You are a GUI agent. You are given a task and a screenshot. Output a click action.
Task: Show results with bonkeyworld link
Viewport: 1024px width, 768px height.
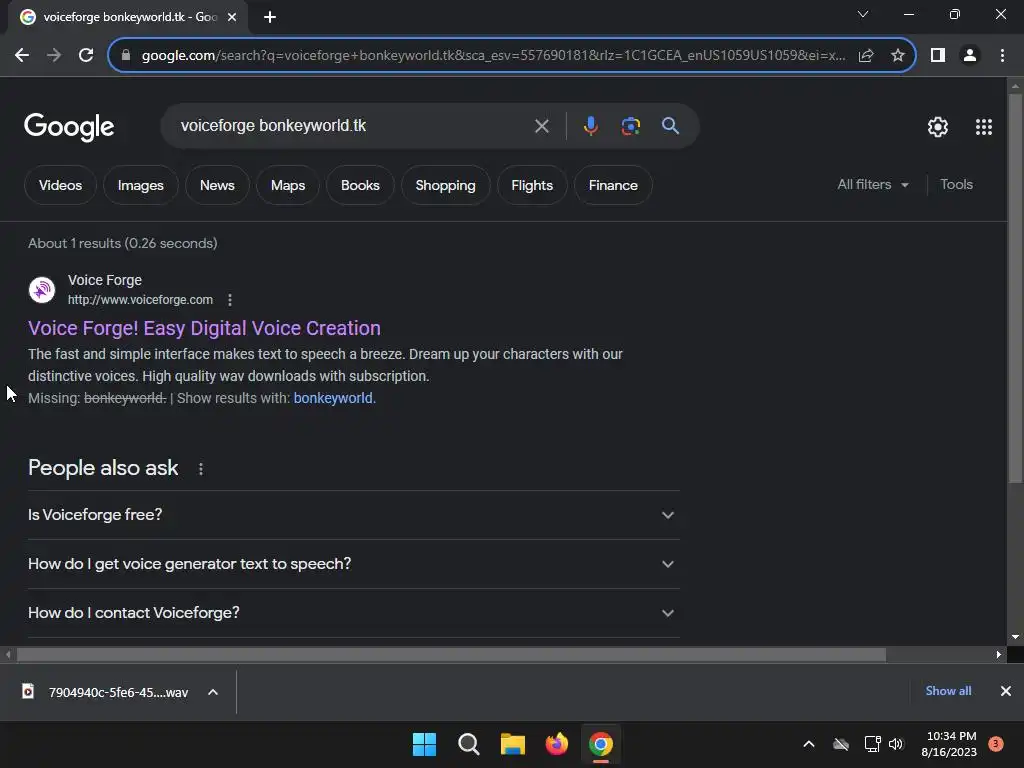[x=334, y=398]
